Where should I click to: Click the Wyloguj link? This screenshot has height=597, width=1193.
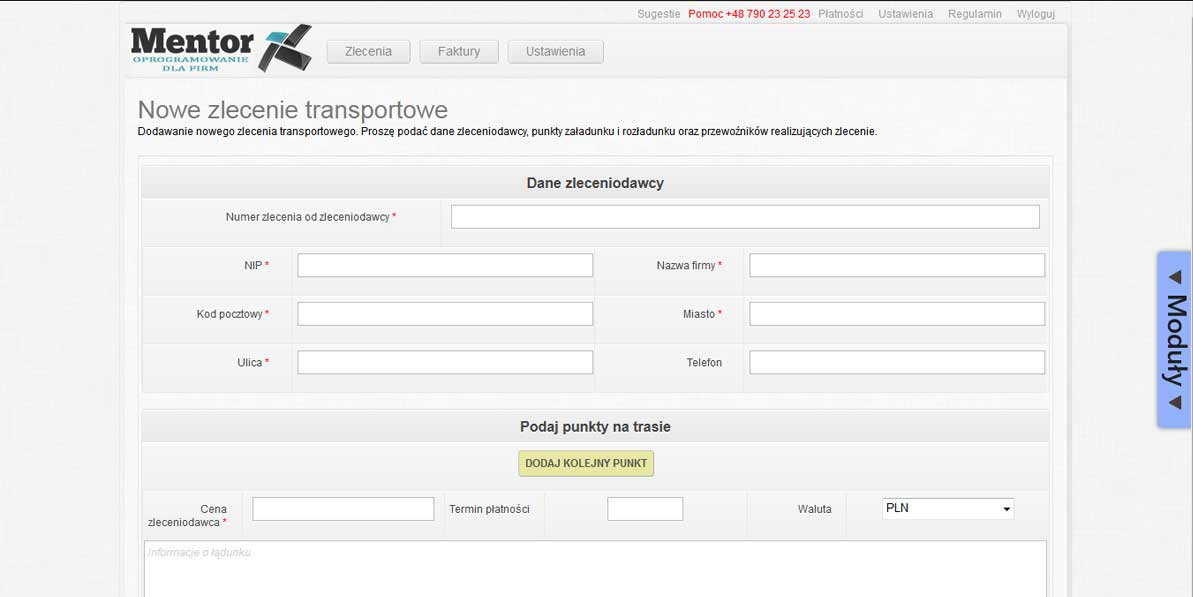[x=1036, y=14]
